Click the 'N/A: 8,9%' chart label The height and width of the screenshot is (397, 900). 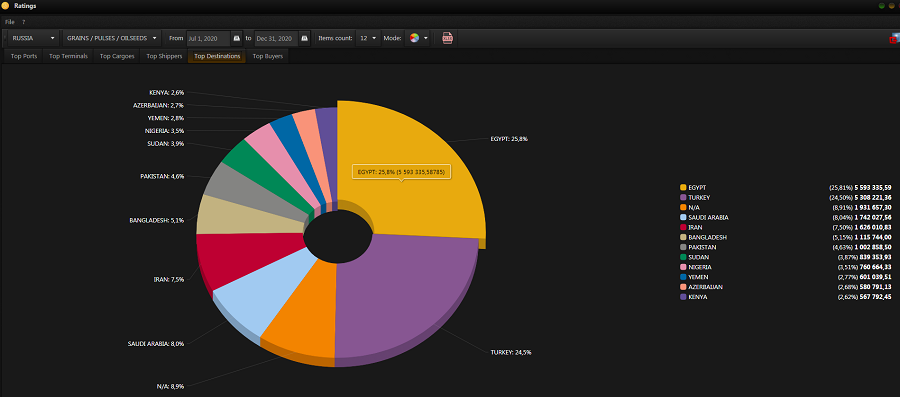[x=170, y=386]
